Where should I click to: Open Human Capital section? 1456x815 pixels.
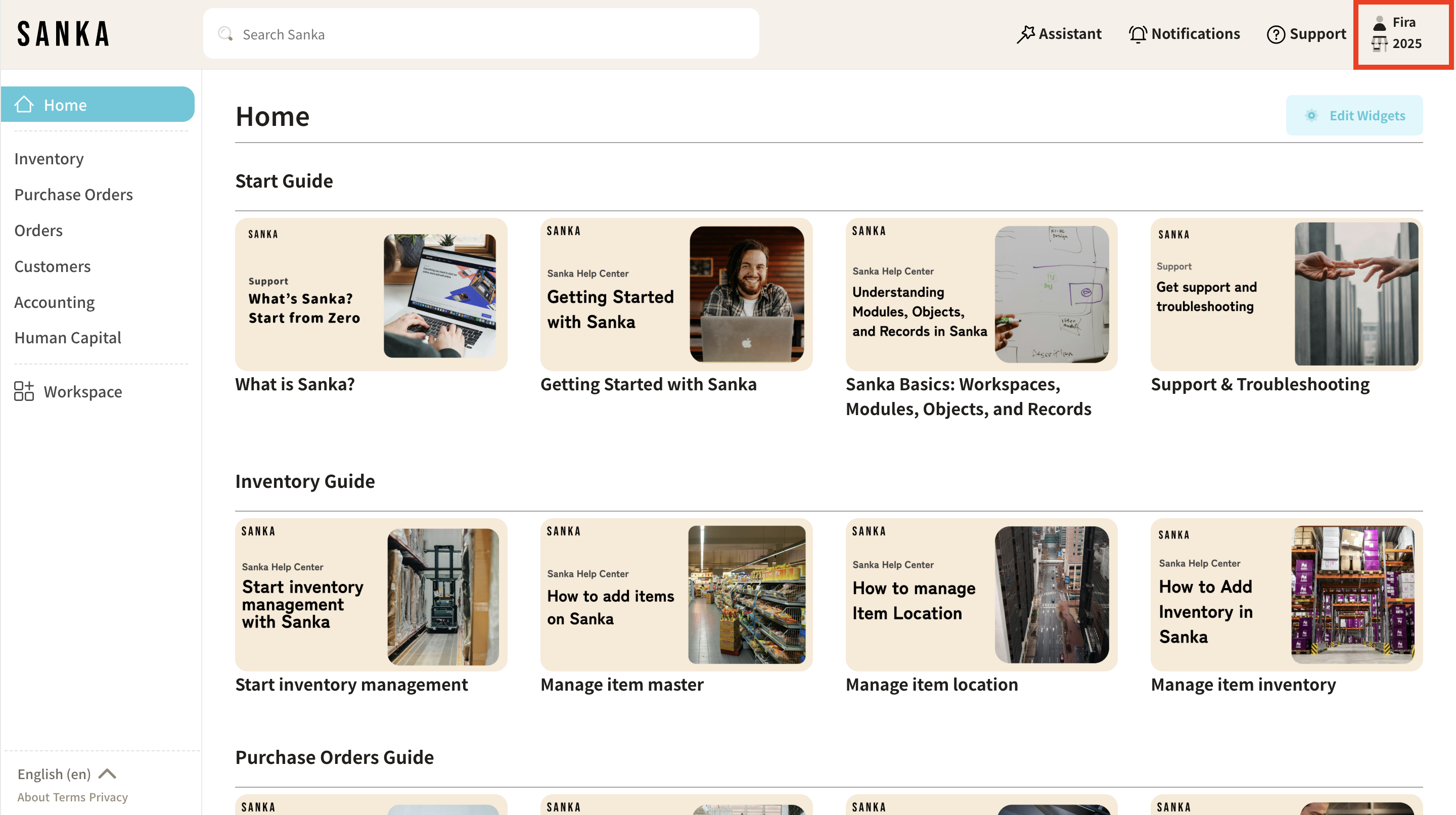tap(68, 337)
